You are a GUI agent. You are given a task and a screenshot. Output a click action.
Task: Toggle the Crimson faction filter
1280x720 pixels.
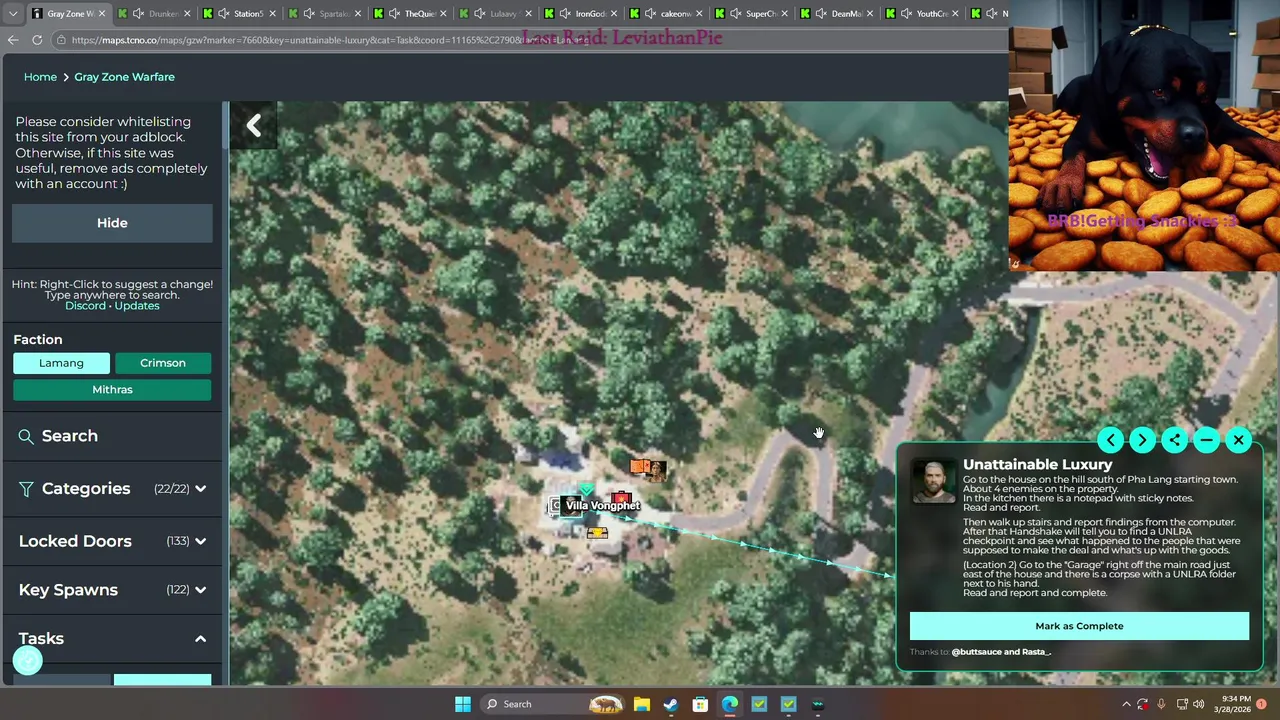[163, 363]
